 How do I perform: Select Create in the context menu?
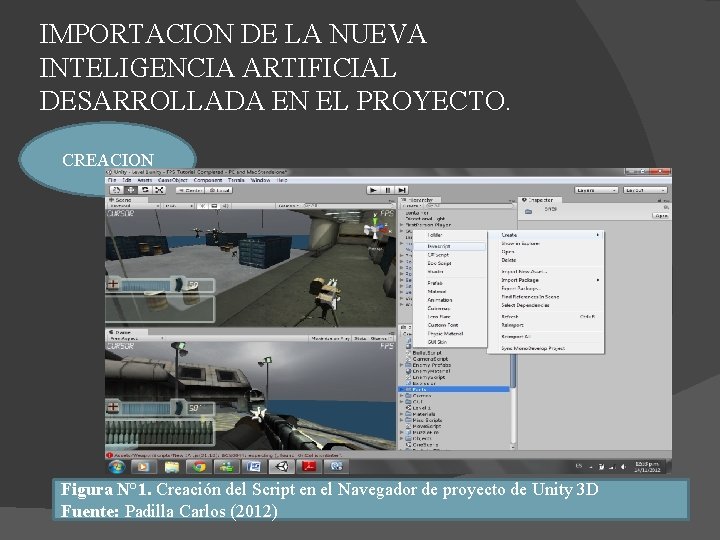point(546,235)
